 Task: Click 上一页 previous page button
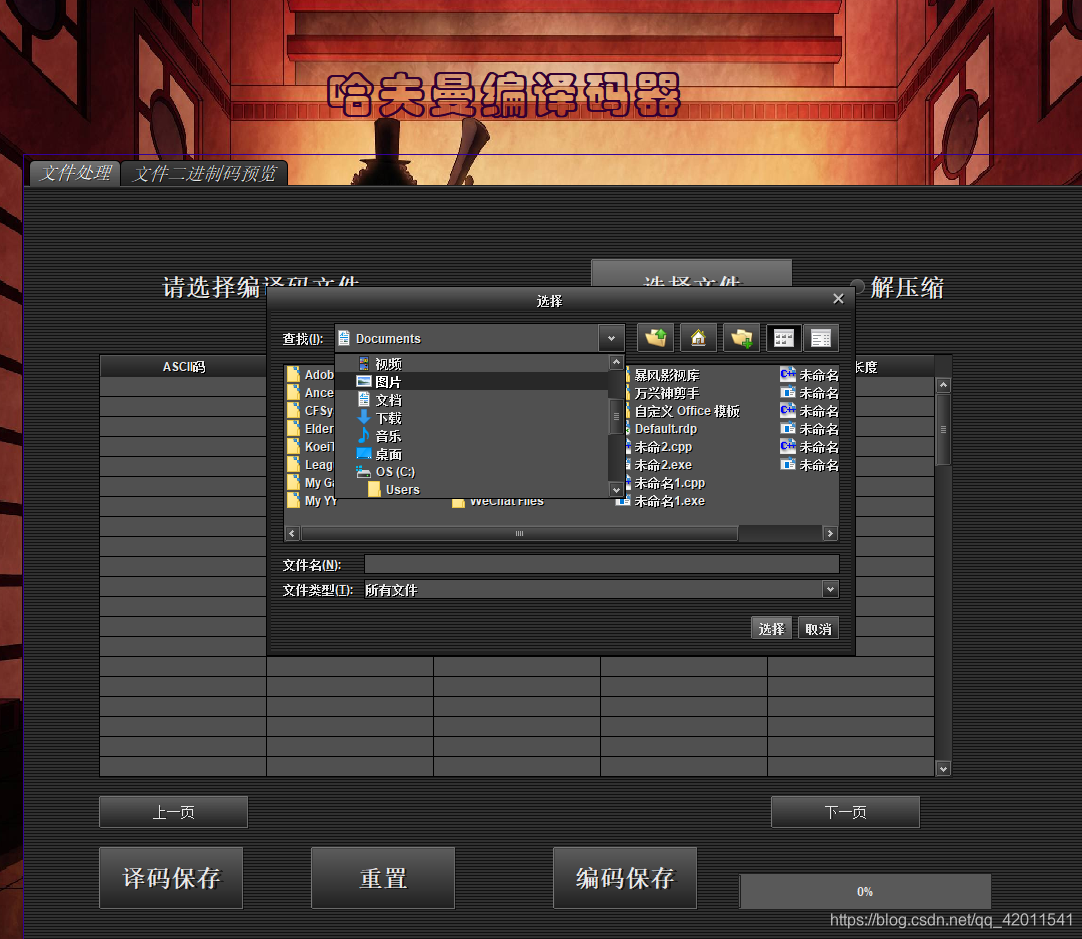pyautogui.click(x=173, y=812)
